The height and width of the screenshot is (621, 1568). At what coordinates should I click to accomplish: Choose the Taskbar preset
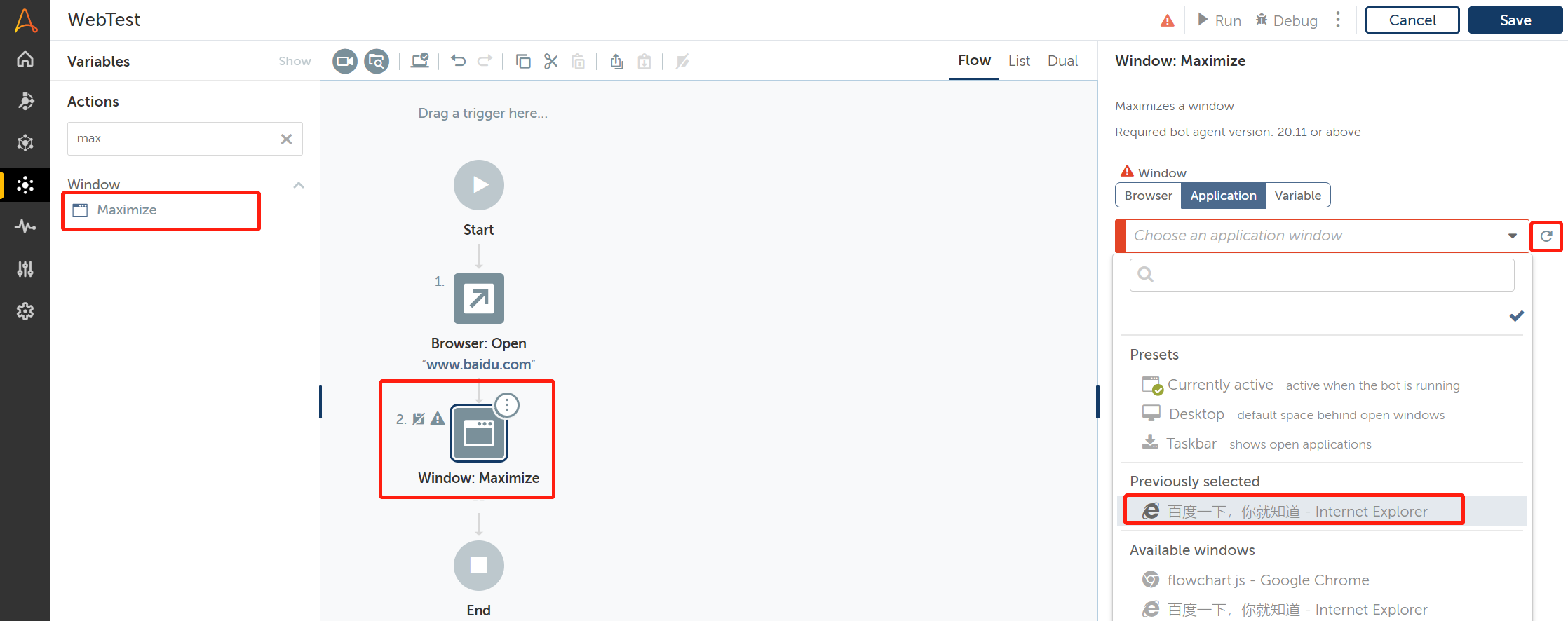[1322, 444]
